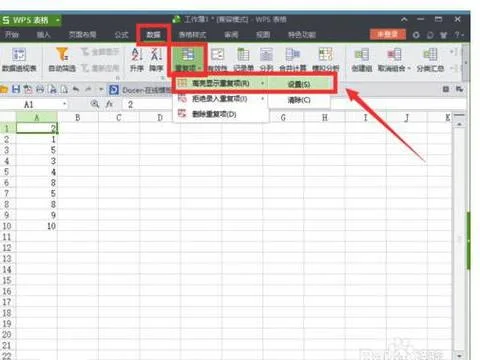Open What-If Analysis (模拟分析) tool
480x360 pixels.
(x=326, y=60)
